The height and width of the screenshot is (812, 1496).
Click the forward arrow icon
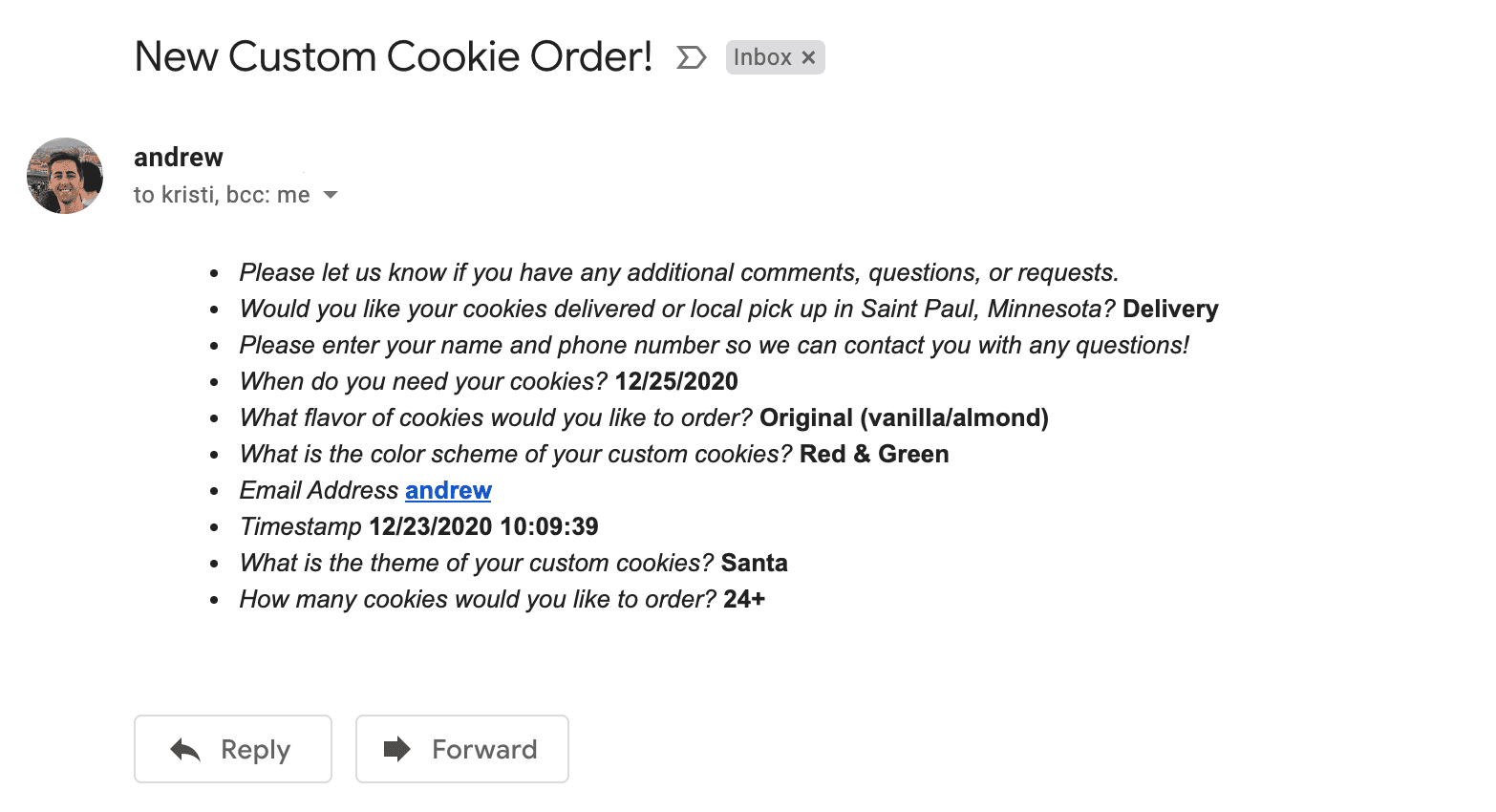coord(396,749)
